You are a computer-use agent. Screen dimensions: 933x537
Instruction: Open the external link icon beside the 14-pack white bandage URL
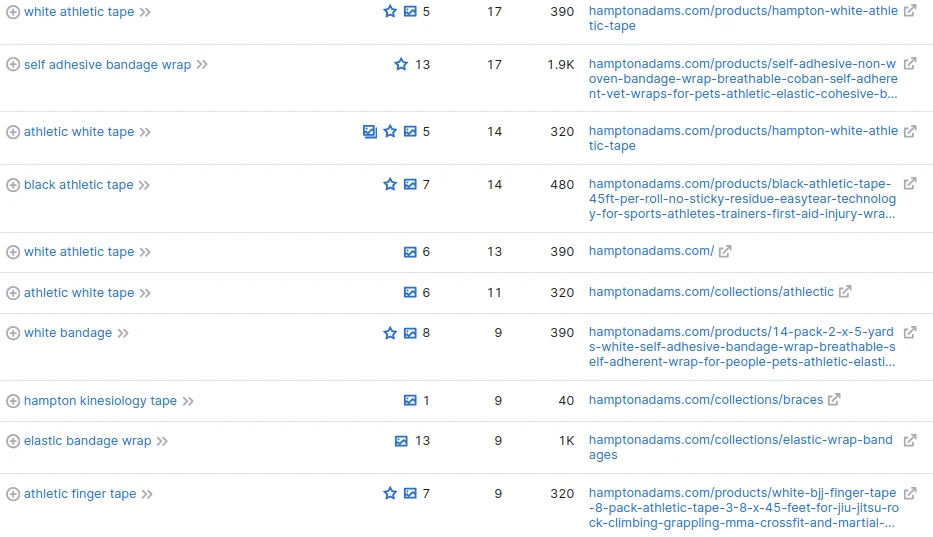pyautogui.click(x=910, y=332)
